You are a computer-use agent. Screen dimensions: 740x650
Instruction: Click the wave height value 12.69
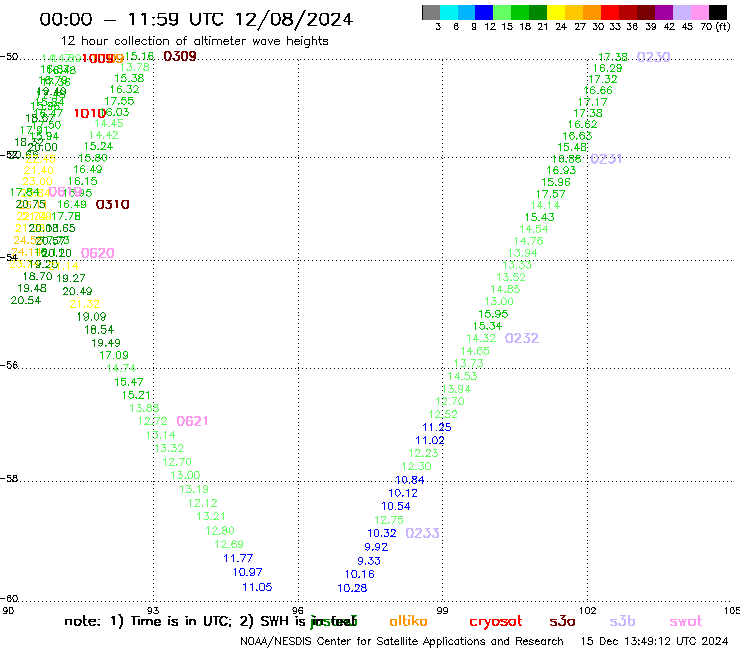(x=229, y=544)
